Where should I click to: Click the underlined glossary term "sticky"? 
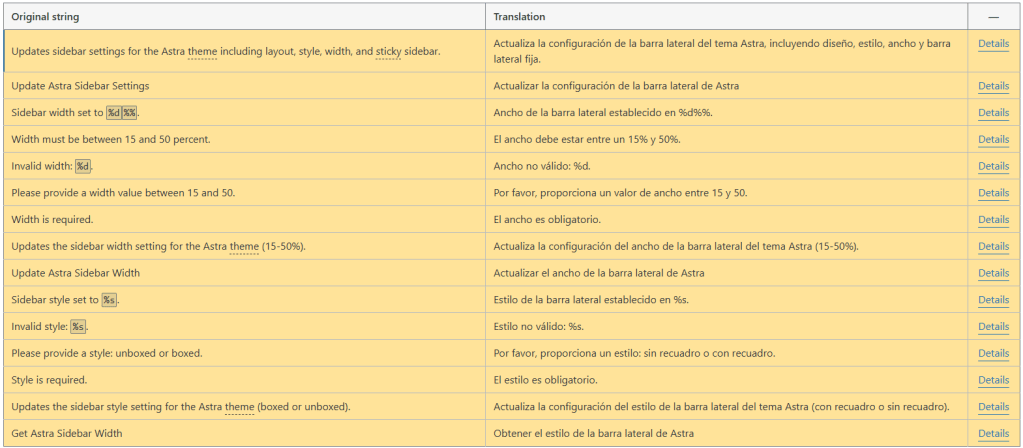pyautogui.click(x=388, y=50)
